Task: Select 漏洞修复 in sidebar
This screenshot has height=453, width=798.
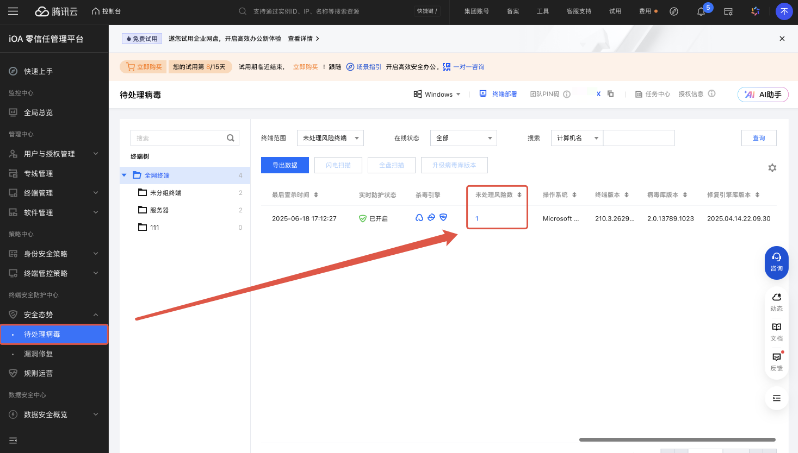Action: [x=42, y=353]
